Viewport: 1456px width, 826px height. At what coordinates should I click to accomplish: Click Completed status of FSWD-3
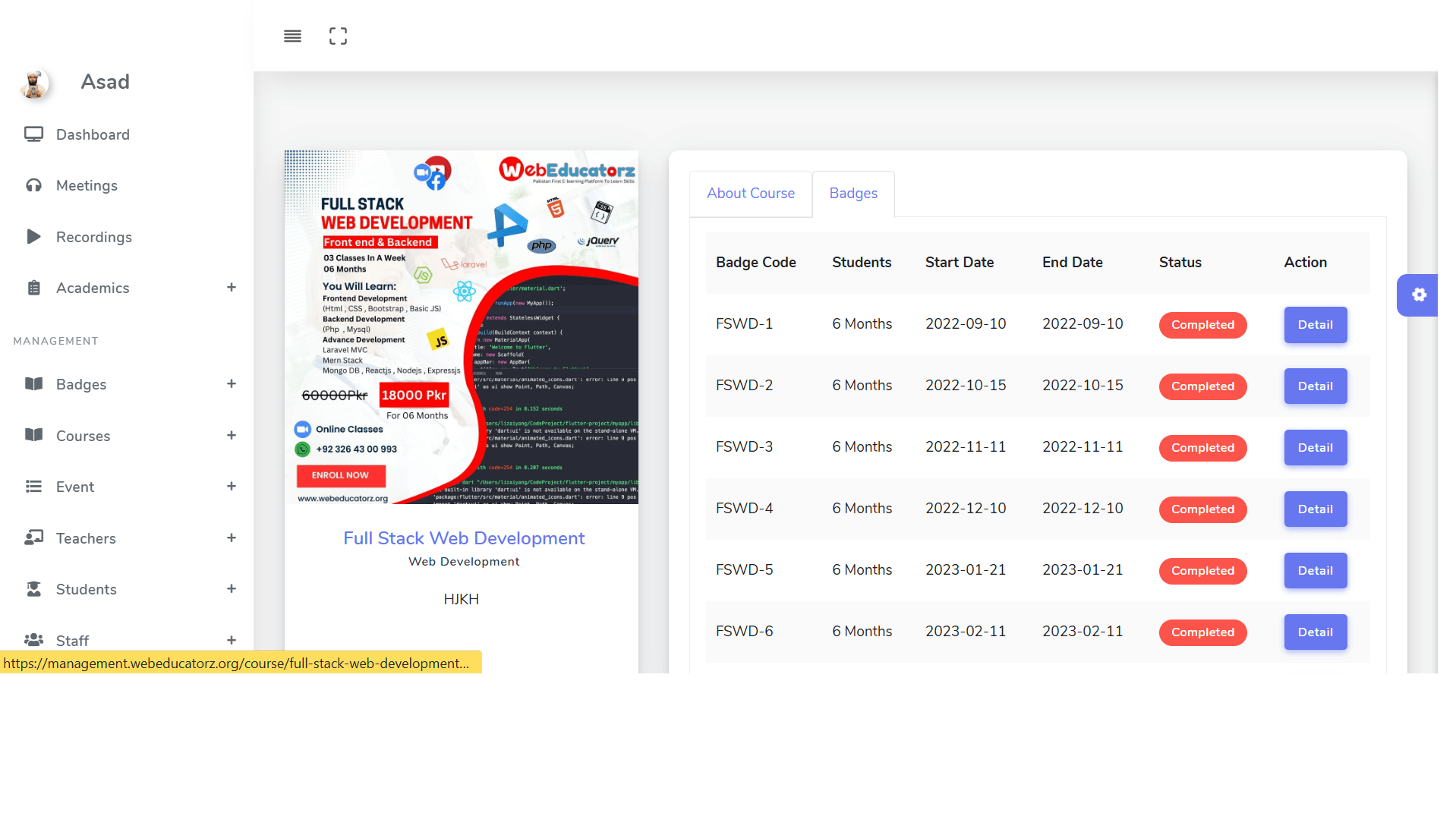[1202, 448]
